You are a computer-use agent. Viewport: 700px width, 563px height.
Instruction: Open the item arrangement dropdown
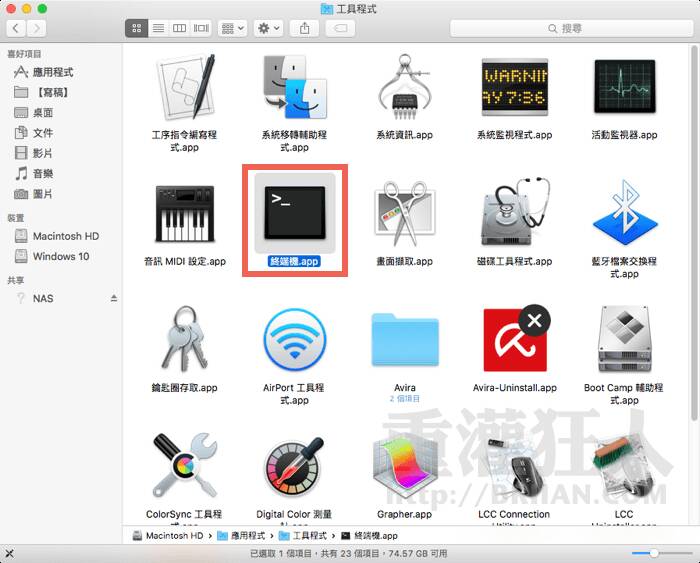pyautogui.click(x=233, y=29)
